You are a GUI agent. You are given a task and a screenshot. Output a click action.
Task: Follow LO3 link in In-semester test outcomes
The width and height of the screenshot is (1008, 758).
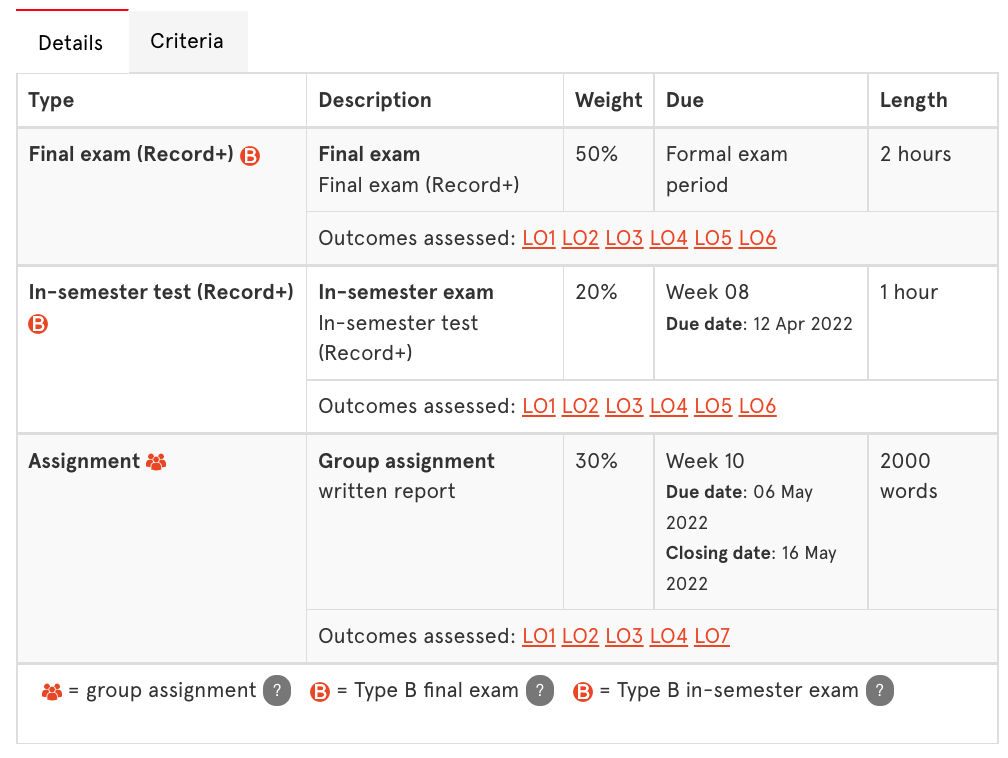624,406
